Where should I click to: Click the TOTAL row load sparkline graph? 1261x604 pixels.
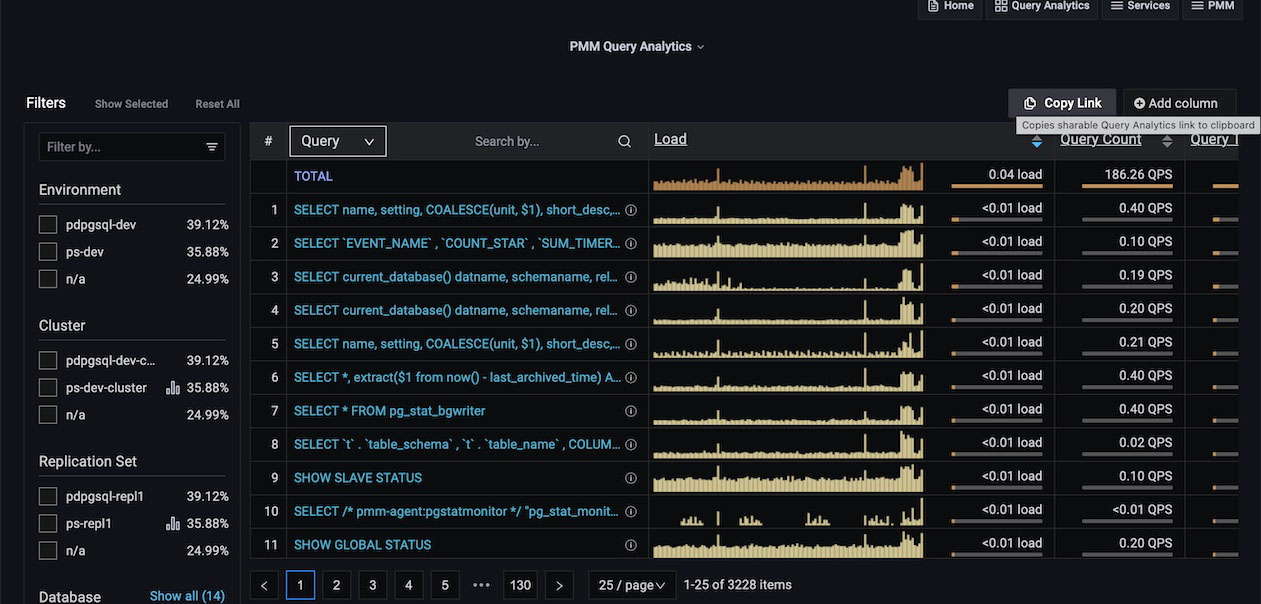click(787, 176)
